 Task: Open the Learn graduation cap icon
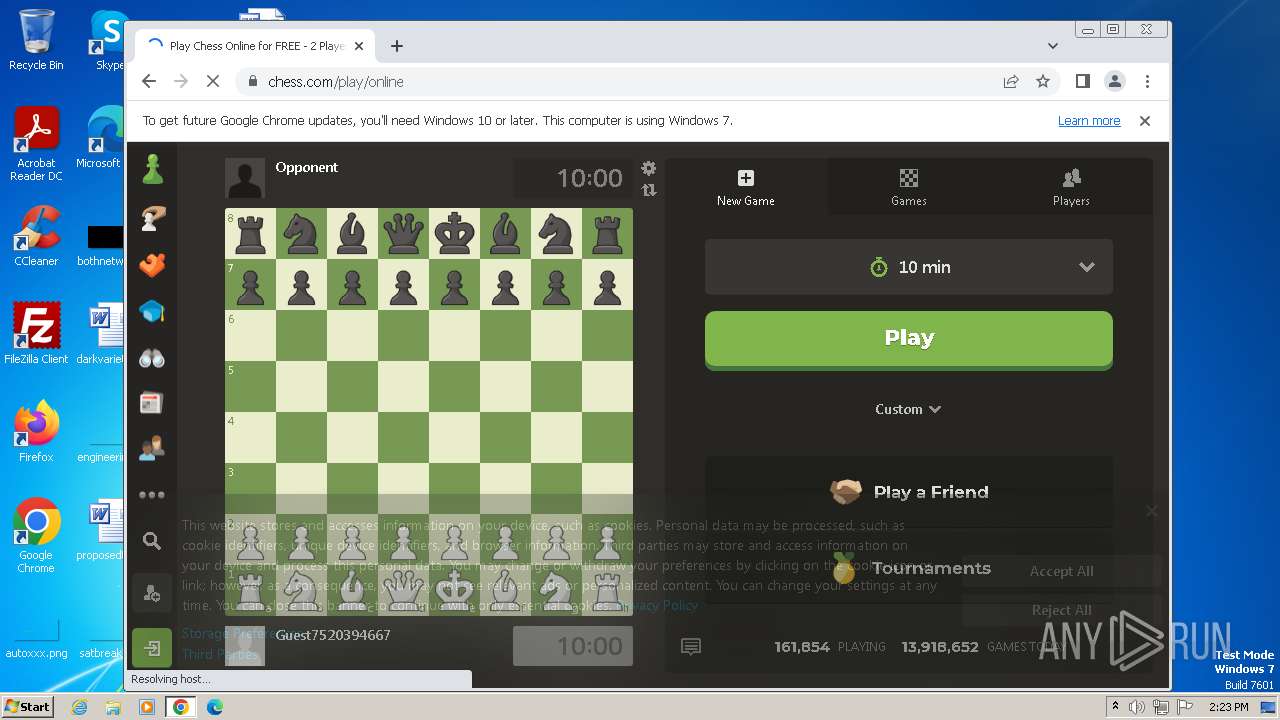coord(152,312)
